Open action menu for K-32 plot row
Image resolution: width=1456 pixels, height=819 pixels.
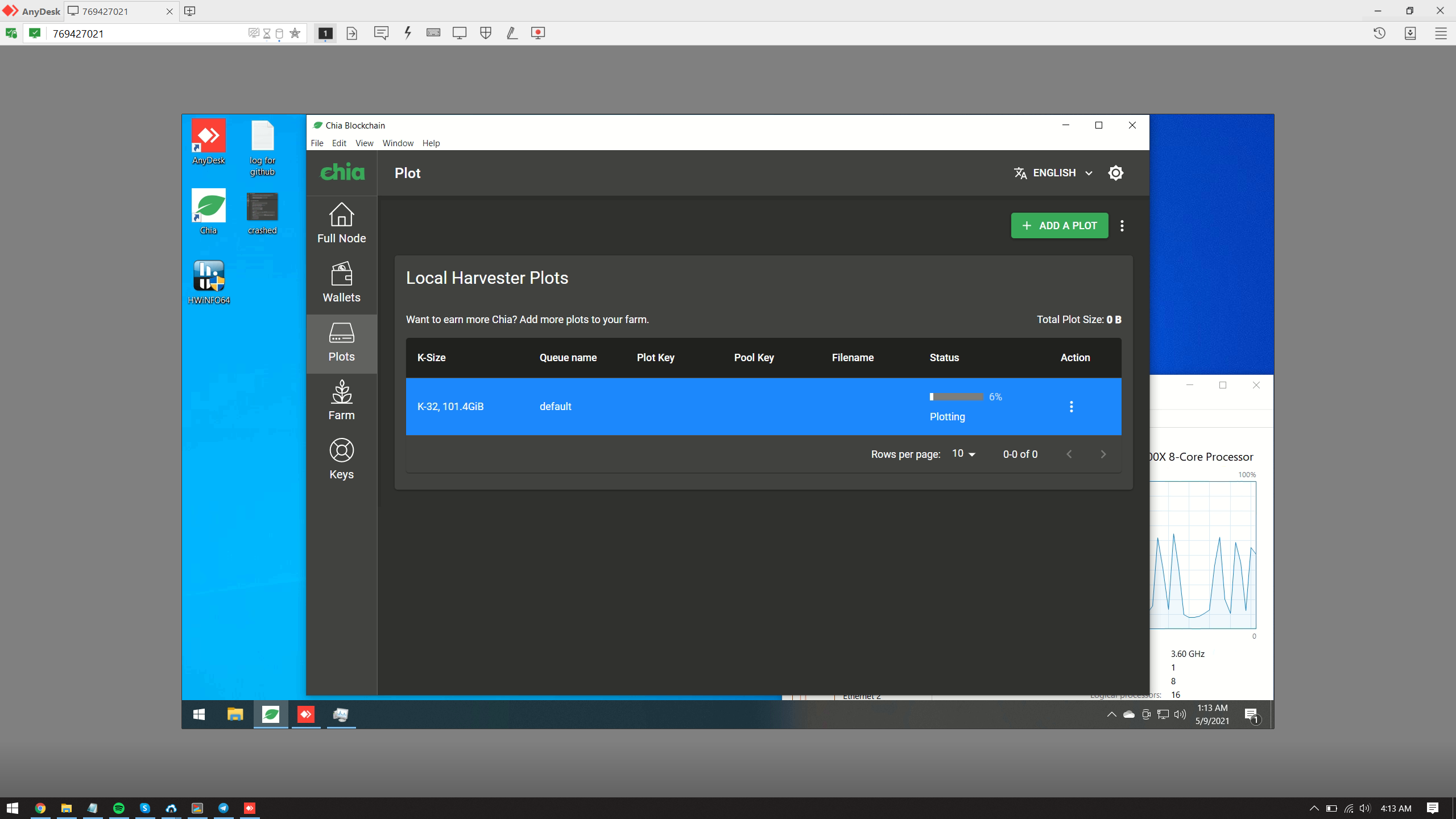tap(1071, 407)
